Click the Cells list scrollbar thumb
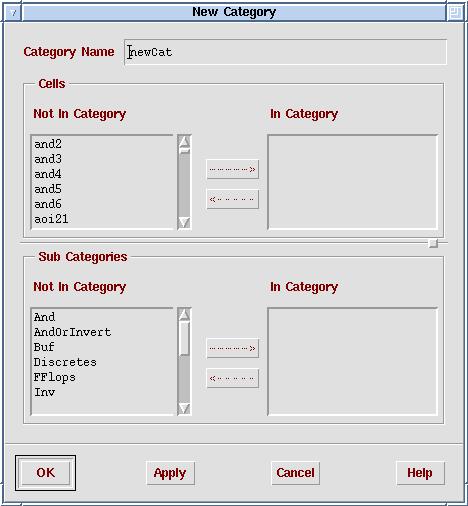 coord(184,150)
